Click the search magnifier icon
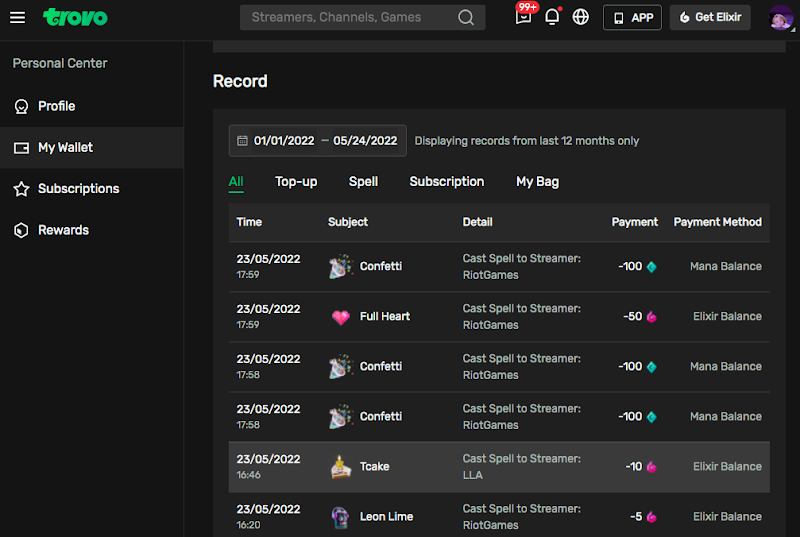The image size is (800, 537). click(466, 17)
